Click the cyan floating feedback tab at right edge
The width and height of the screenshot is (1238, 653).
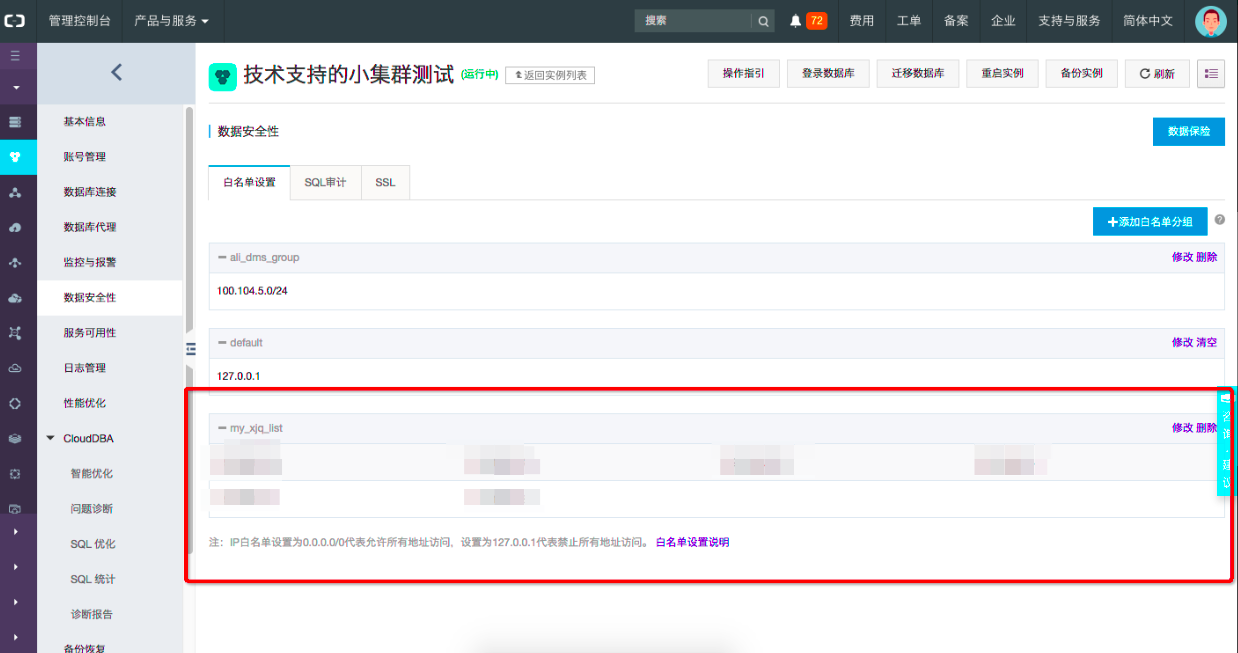click(1227, 440)
